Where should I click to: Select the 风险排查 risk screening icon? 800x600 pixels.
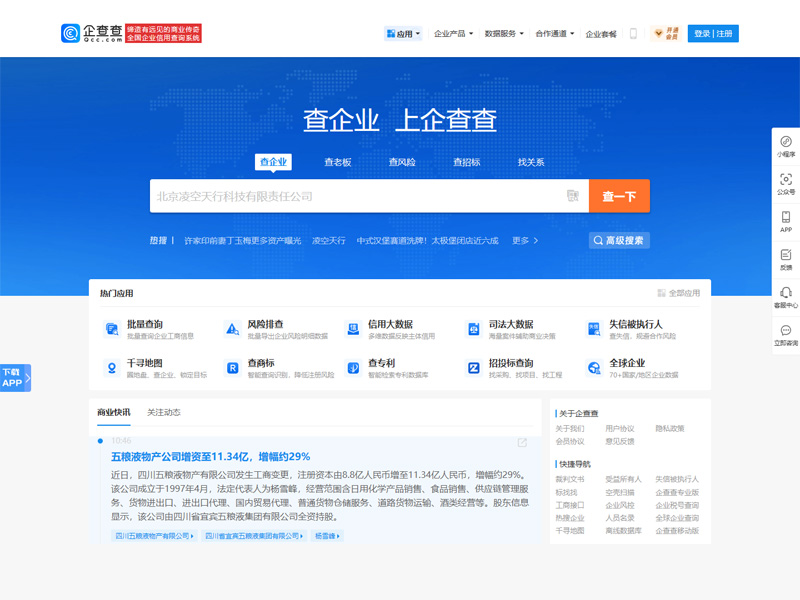(x=233, y=327)
